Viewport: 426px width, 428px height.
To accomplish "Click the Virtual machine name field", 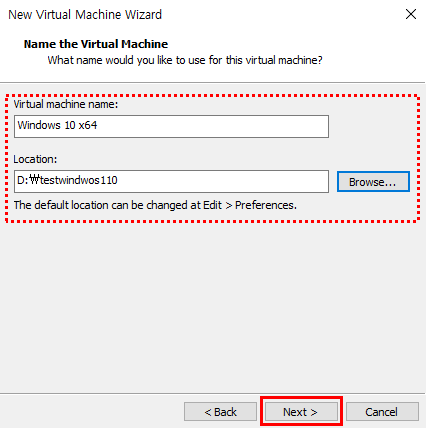I will [x=171, y=126].
